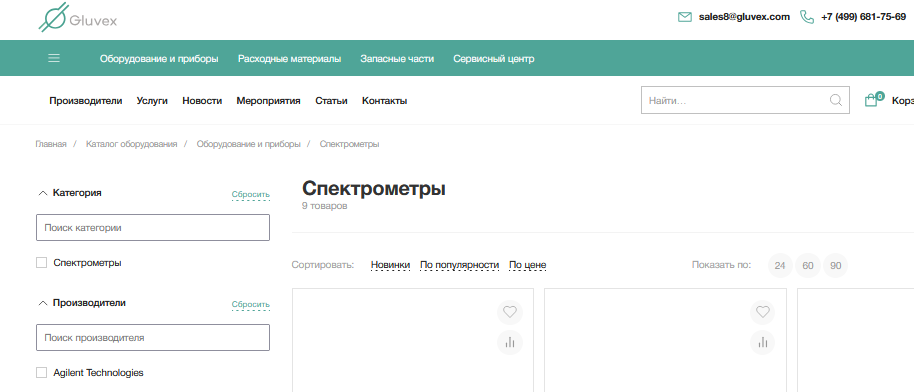Open Каталог оборудования breadcrumb
Viewport: 914px width, 392px height.
pyautogui.click(x=132, y=144)
